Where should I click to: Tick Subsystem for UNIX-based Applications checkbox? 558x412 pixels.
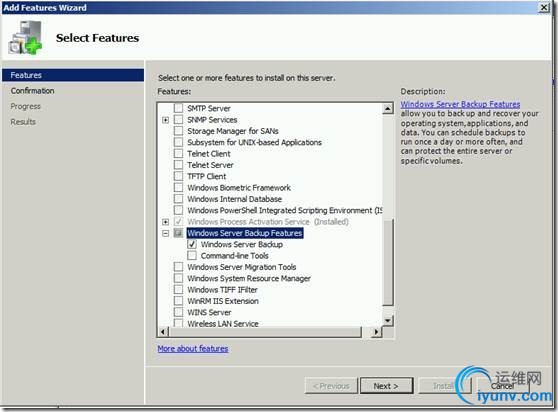point(178,142)
